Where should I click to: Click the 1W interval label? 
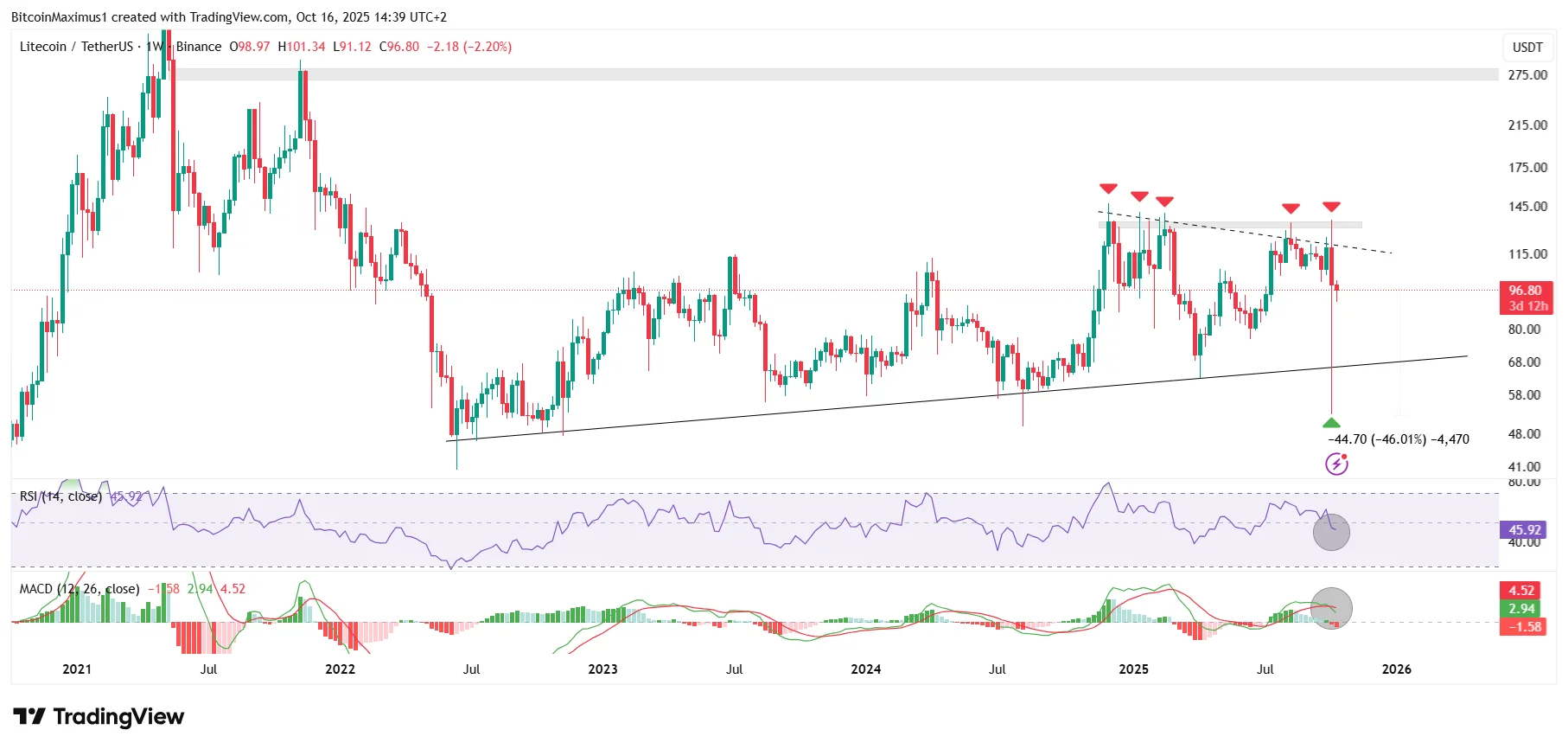click(x=155, y=47)
